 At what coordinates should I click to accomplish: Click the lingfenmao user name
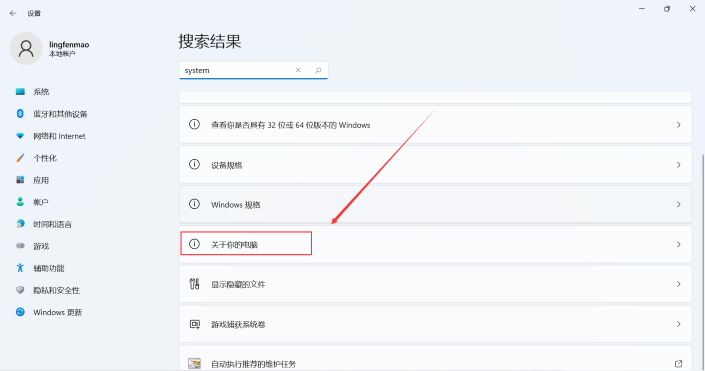click(69, 45)
